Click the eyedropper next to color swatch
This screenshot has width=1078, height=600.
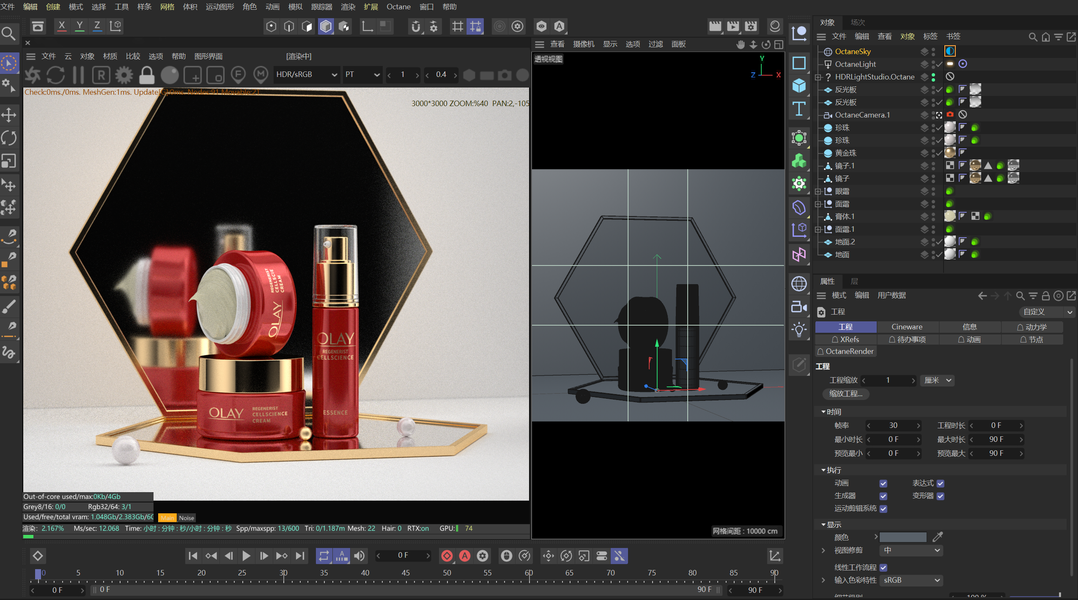point(938,537)
